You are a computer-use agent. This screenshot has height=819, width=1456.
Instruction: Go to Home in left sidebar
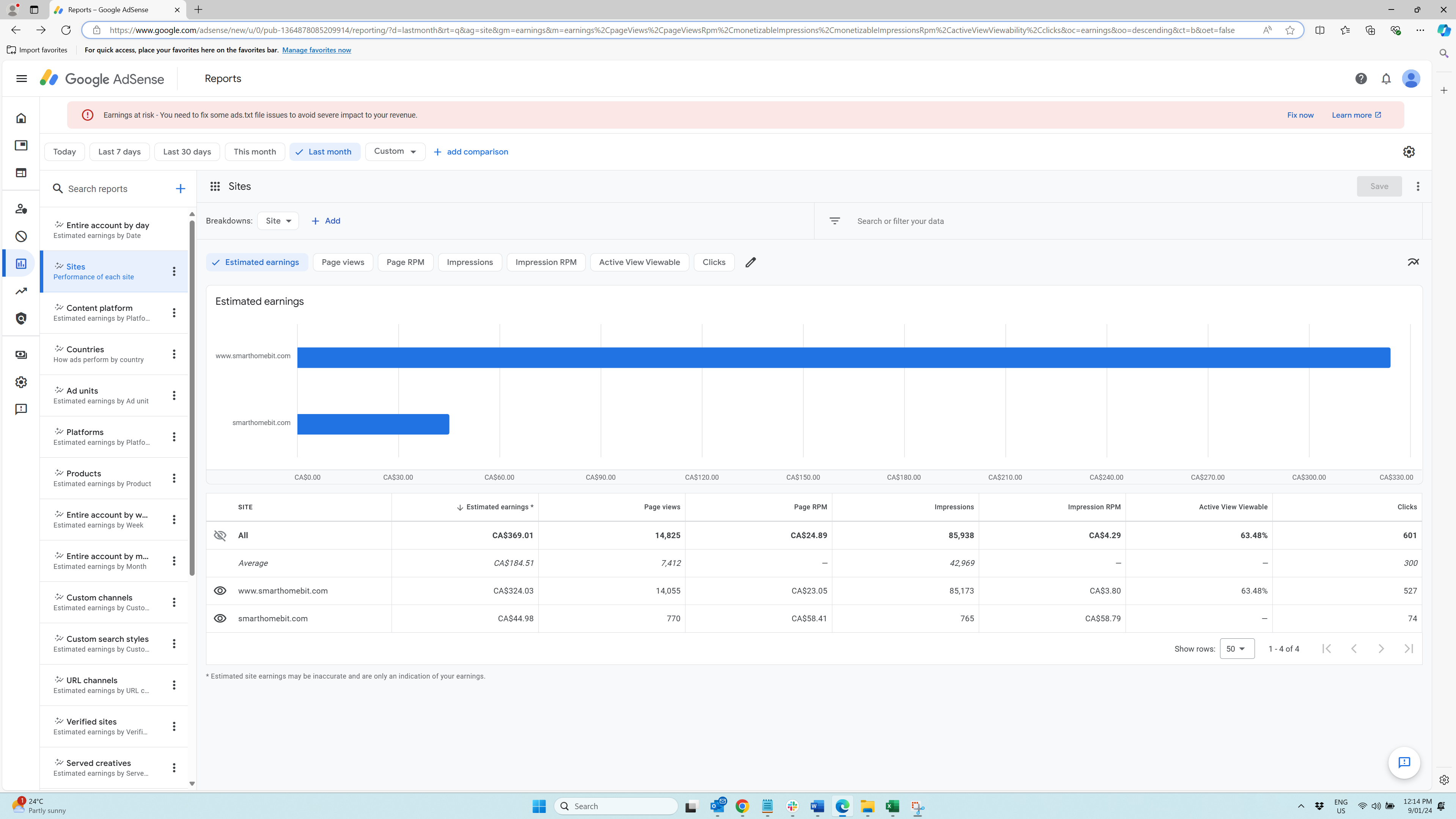(21, 118)
